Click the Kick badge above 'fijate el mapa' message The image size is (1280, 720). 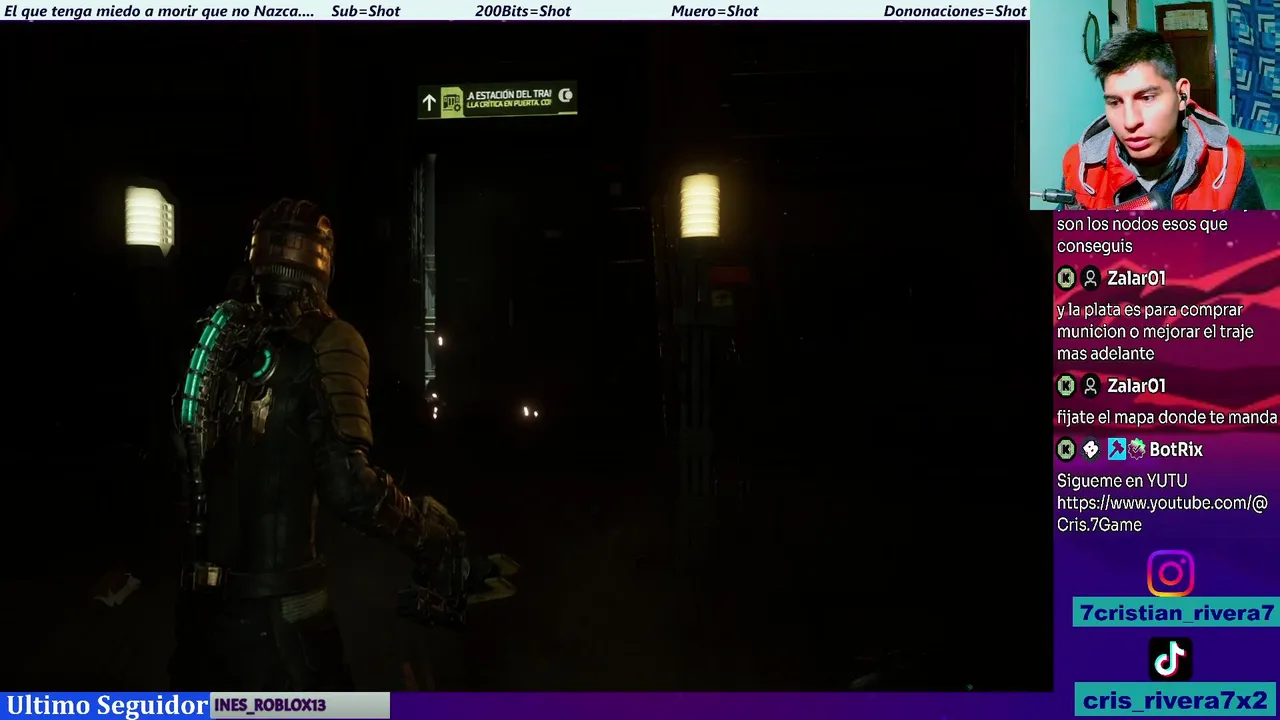click(1066, 386)
